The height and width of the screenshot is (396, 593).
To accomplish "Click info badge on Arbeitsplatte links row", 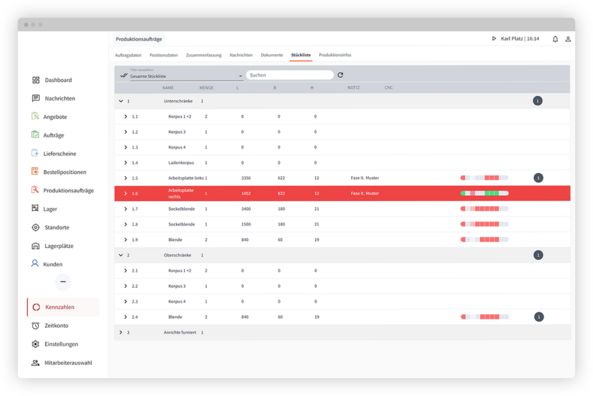I will (x=538, y=178).
